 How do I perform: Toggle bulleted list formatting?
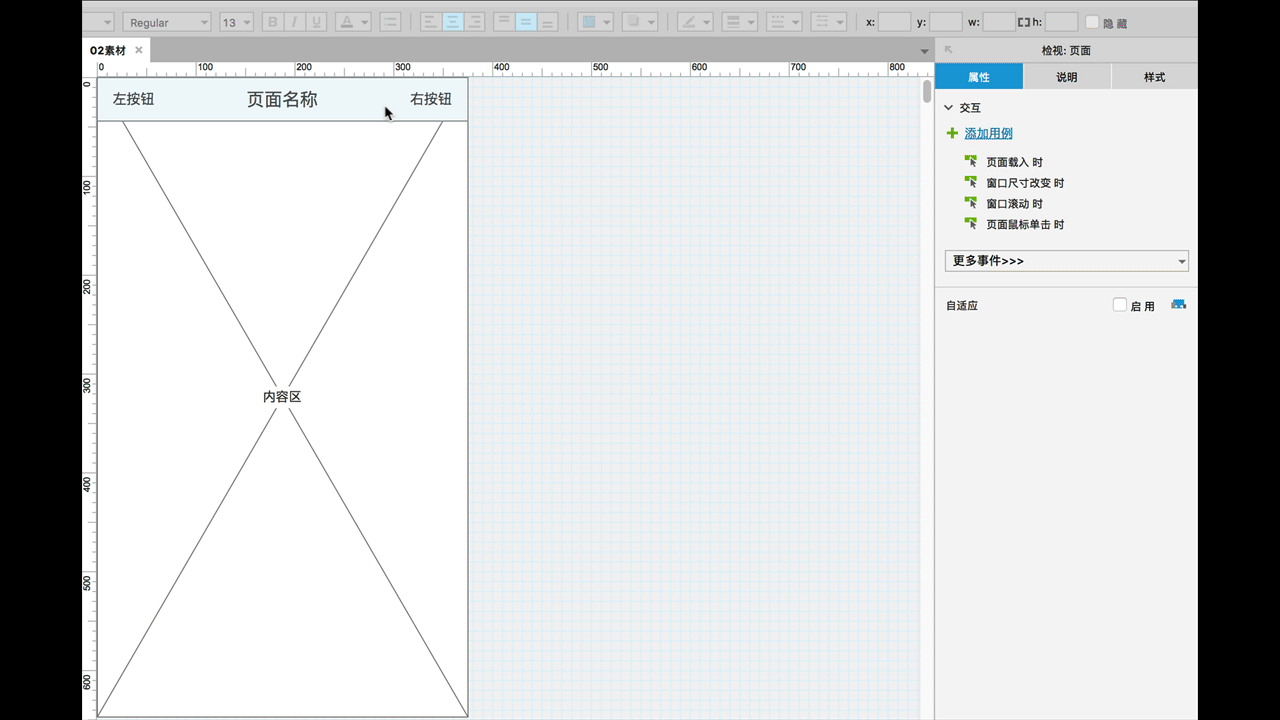pyautogui.click(x=391, y=22)
